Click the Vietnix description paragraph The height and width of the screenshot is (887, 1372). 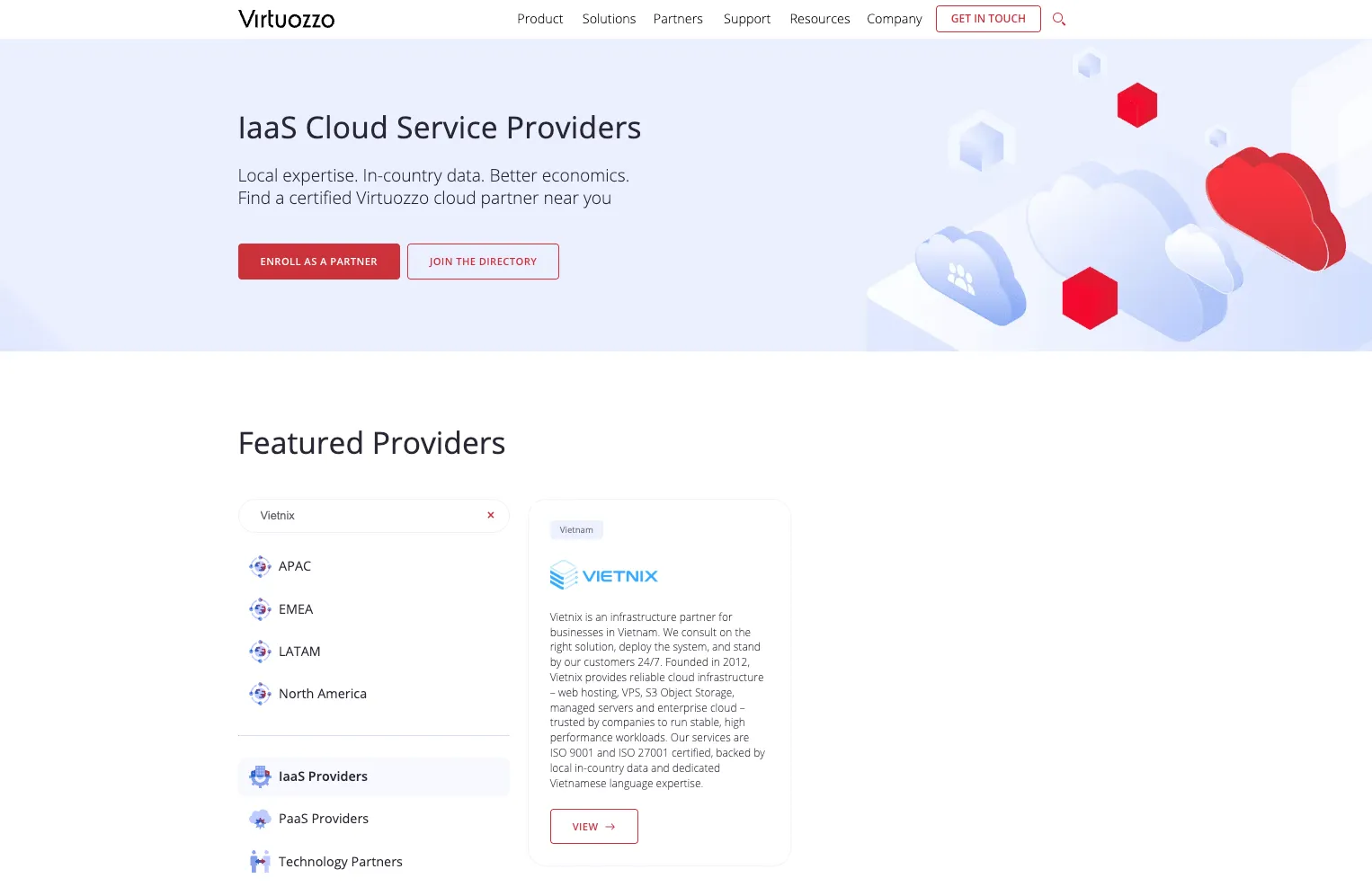(657, 700)
